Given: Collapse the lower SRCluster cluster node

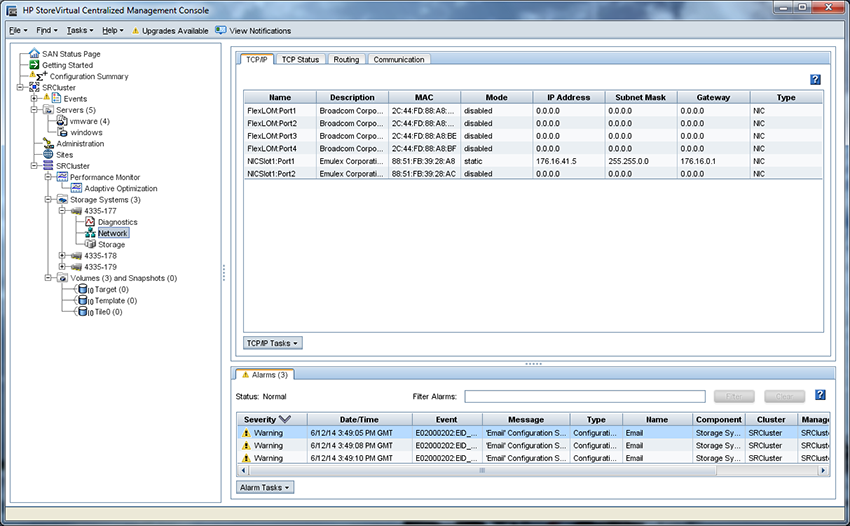Looking at the screenshot, I should coord(34,166).
